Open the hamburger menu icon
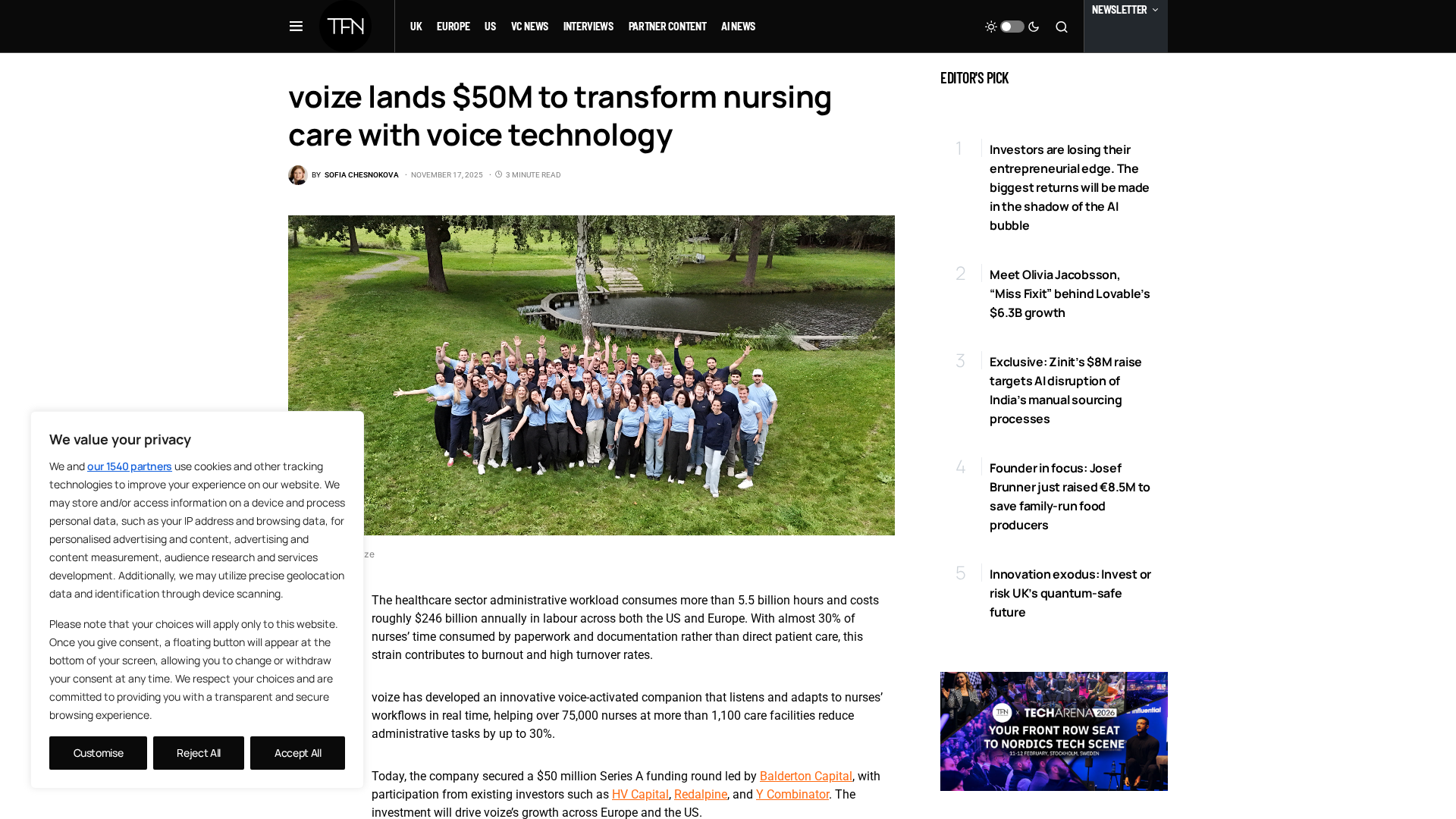Viewport: 1456px width, 819px height. pos(296,27)
